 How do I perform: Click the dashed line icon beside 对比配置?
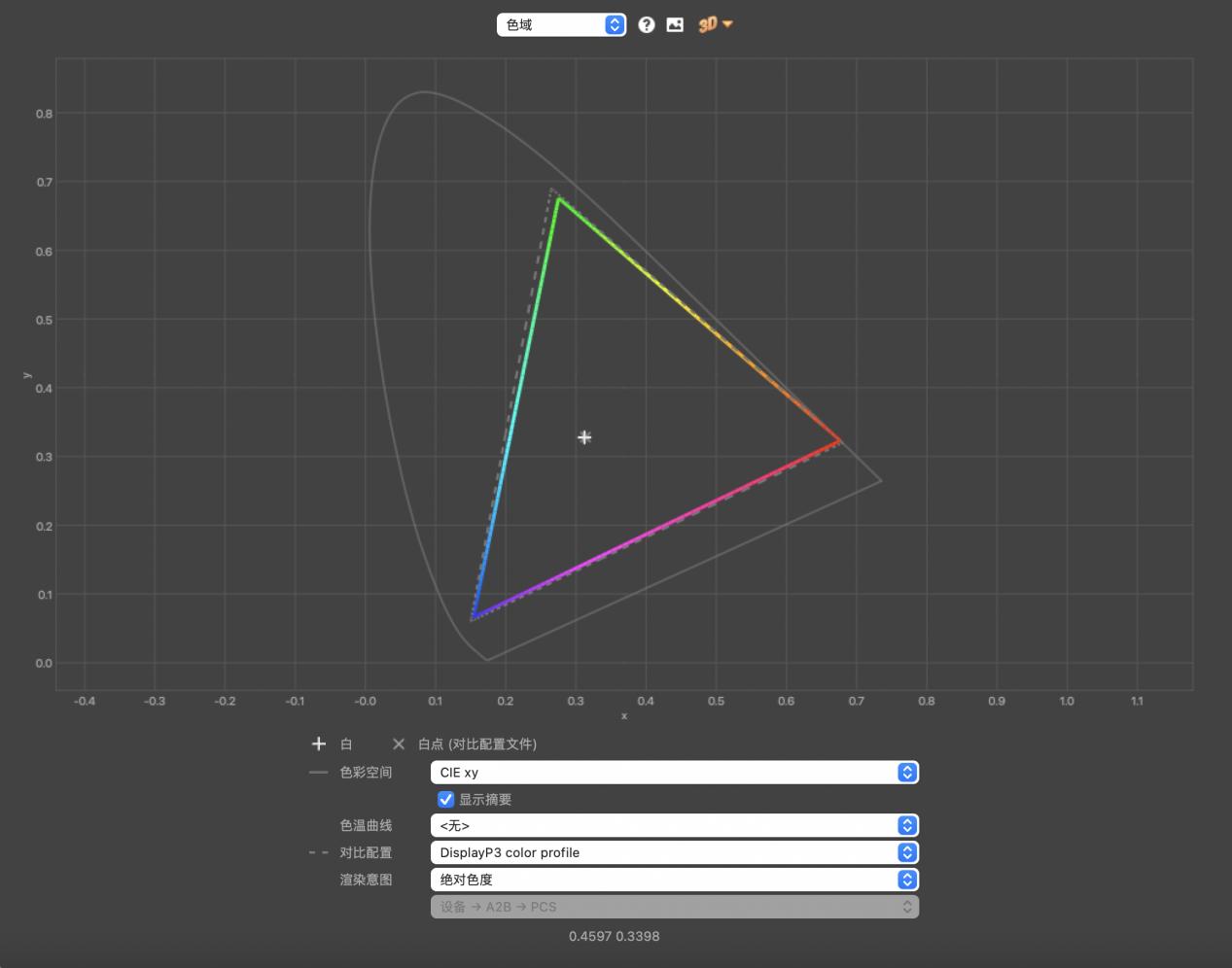tap(318, 852)
